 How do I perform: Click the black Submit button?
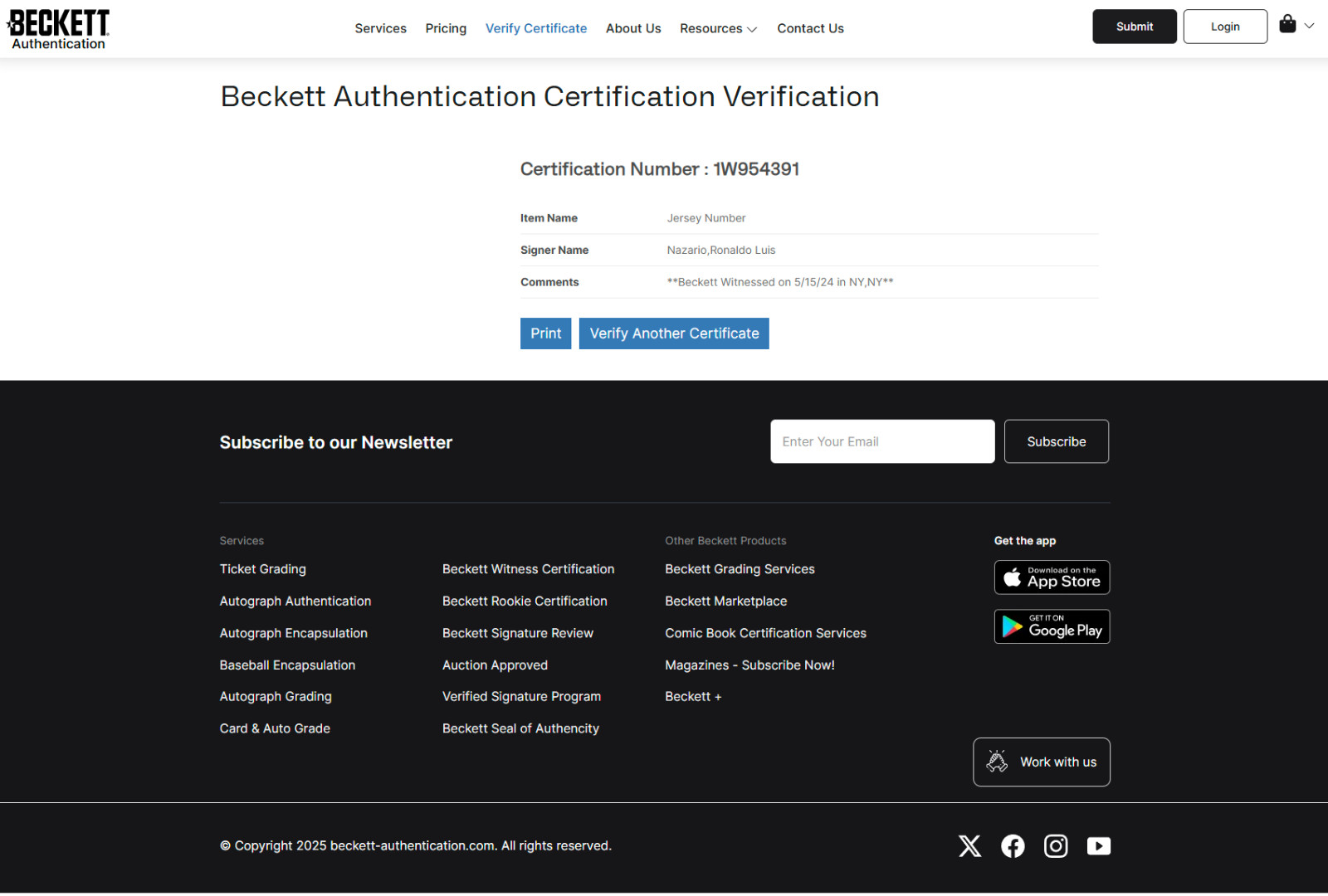click(x=1134, y=27)
